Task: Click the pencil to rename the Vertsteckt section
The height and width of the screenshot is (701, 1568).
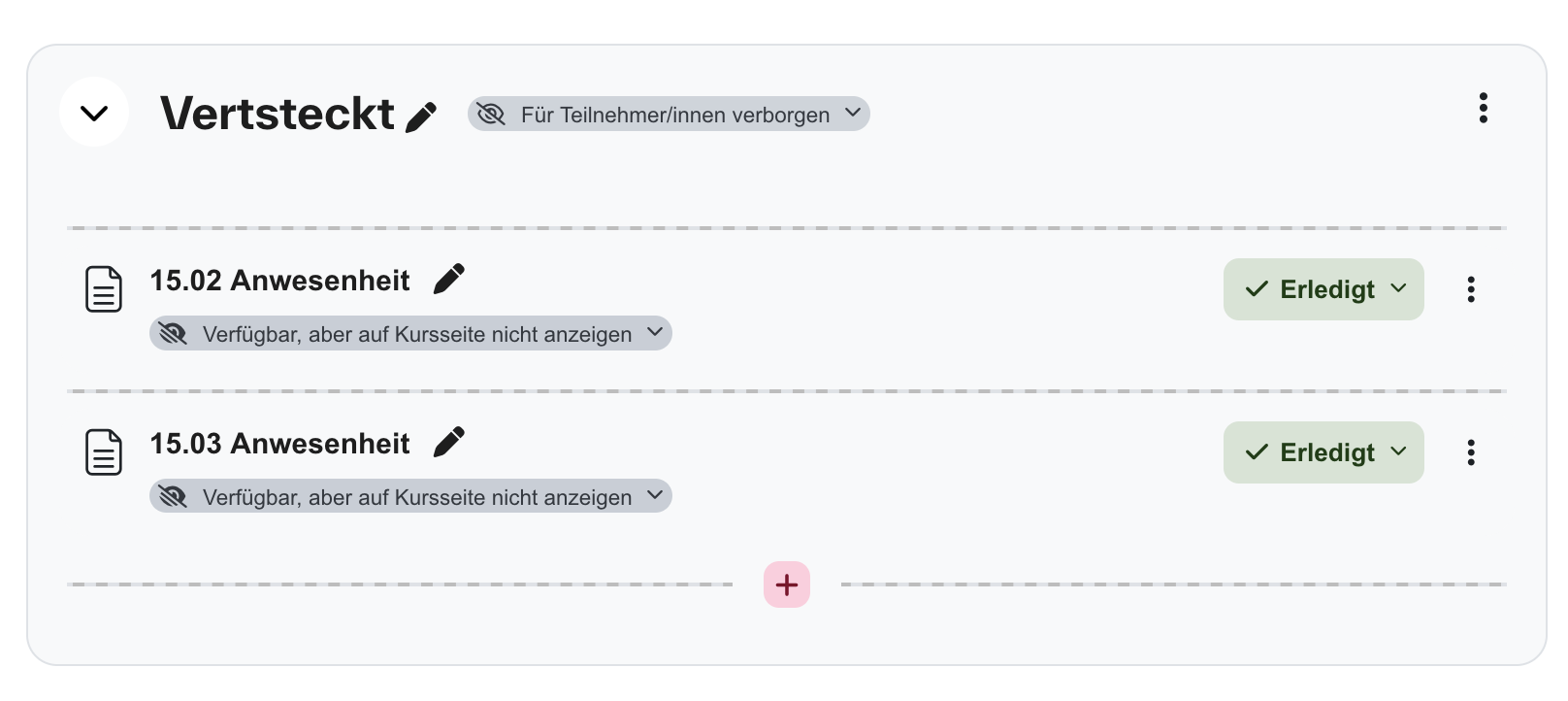Action: tap(421, 115)
